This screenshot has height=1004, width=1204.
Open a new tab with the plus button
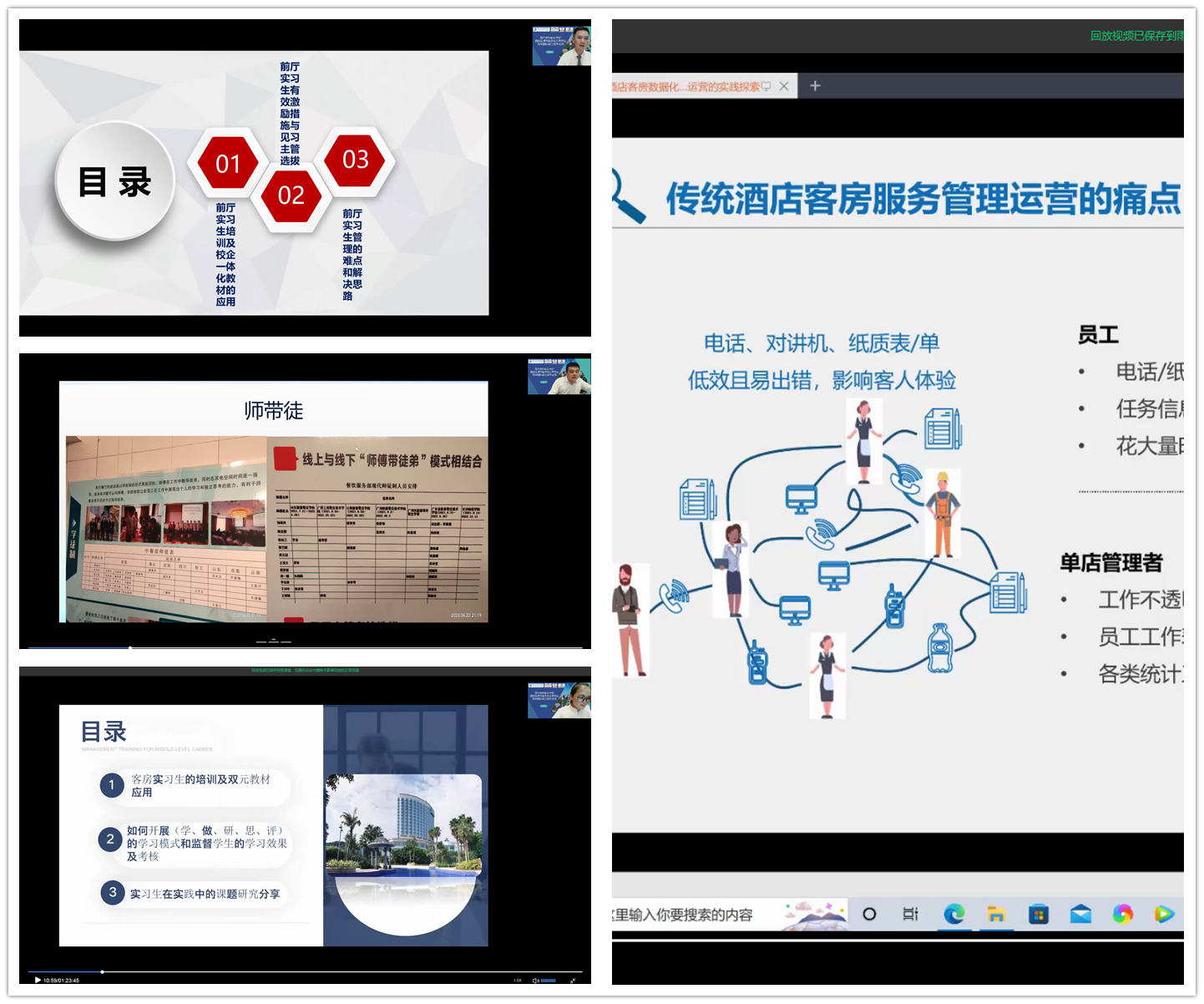tap(816, 86)
